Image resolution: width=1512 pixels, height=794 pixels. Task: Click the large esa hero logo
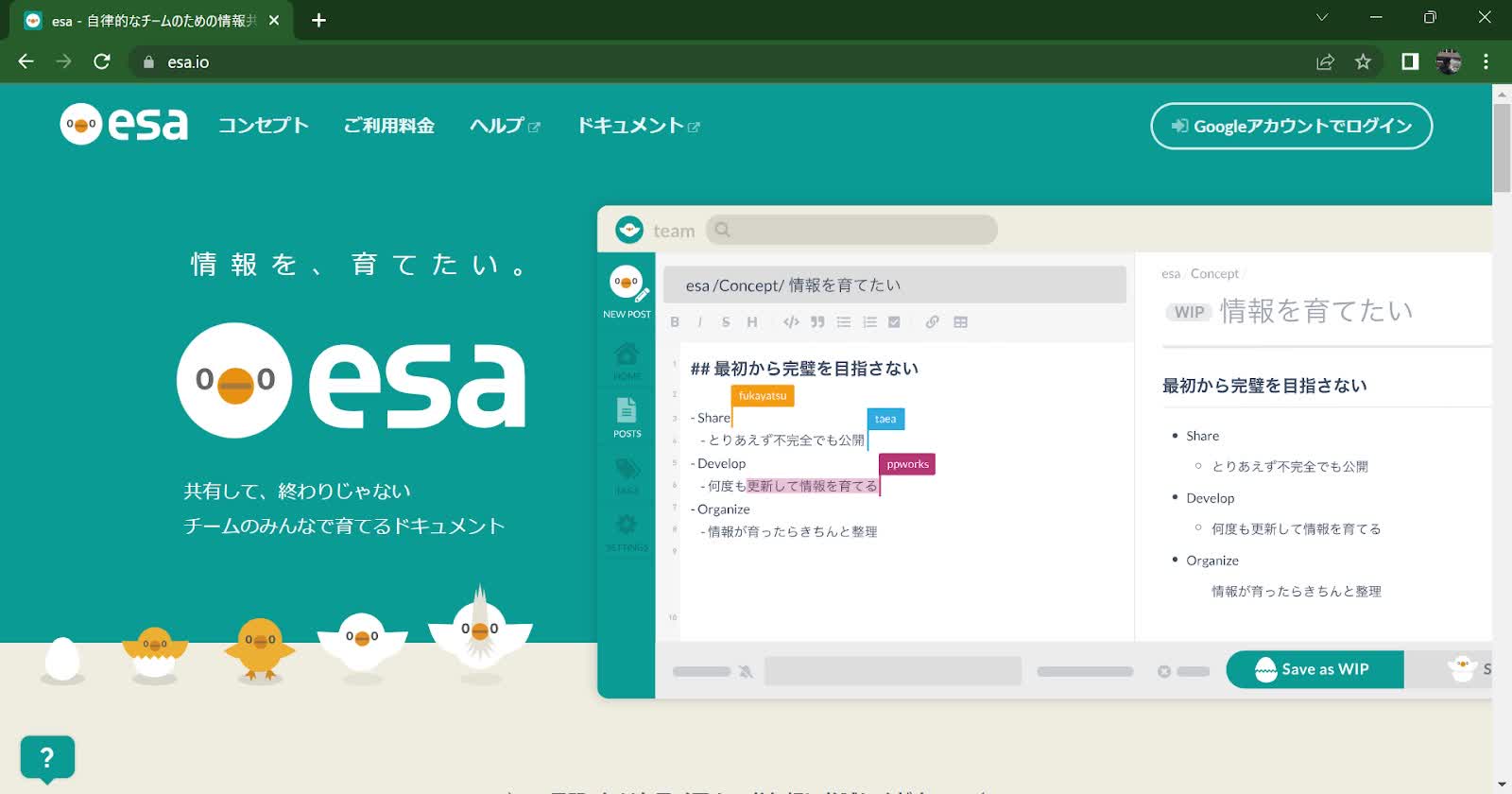(x=351, y=380)
